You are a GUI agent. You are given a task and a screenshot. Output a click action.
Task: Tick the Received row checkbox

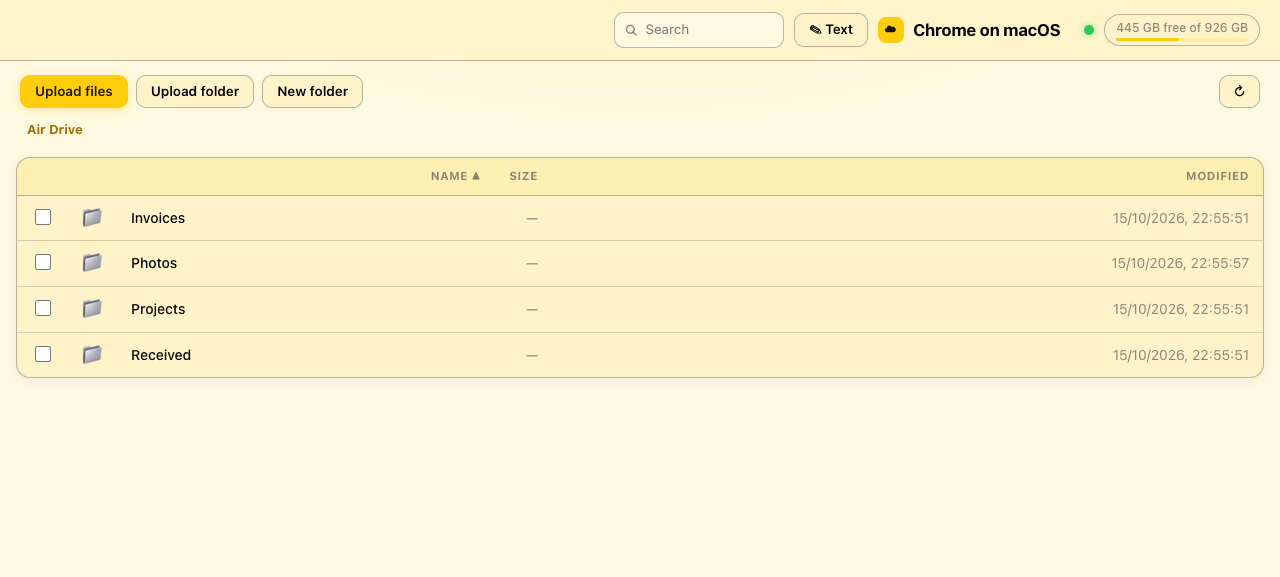[43, 354]
